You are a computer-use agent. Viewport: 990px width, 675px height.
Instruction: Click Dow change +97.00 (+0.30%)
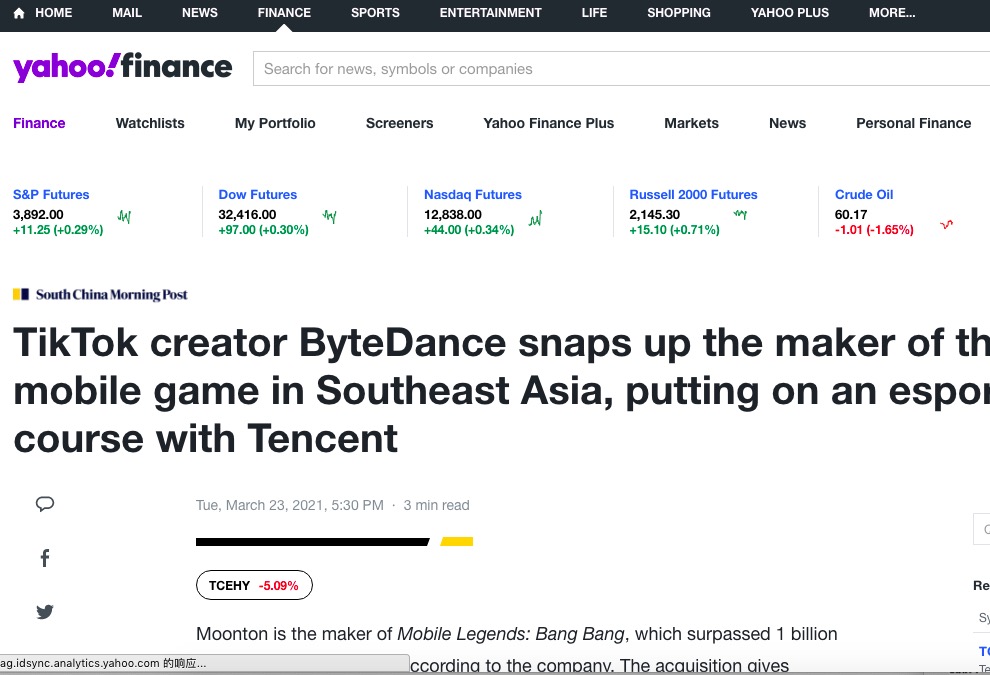coord(263,230)
